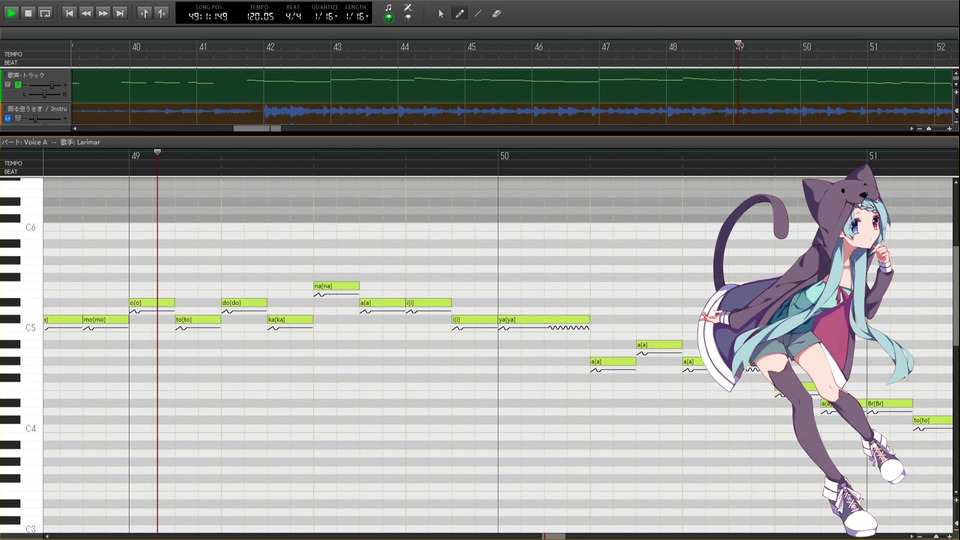This screenshot has width=960, height=540.
Task: Jump to song start button
Action: (x=69, y=13)
